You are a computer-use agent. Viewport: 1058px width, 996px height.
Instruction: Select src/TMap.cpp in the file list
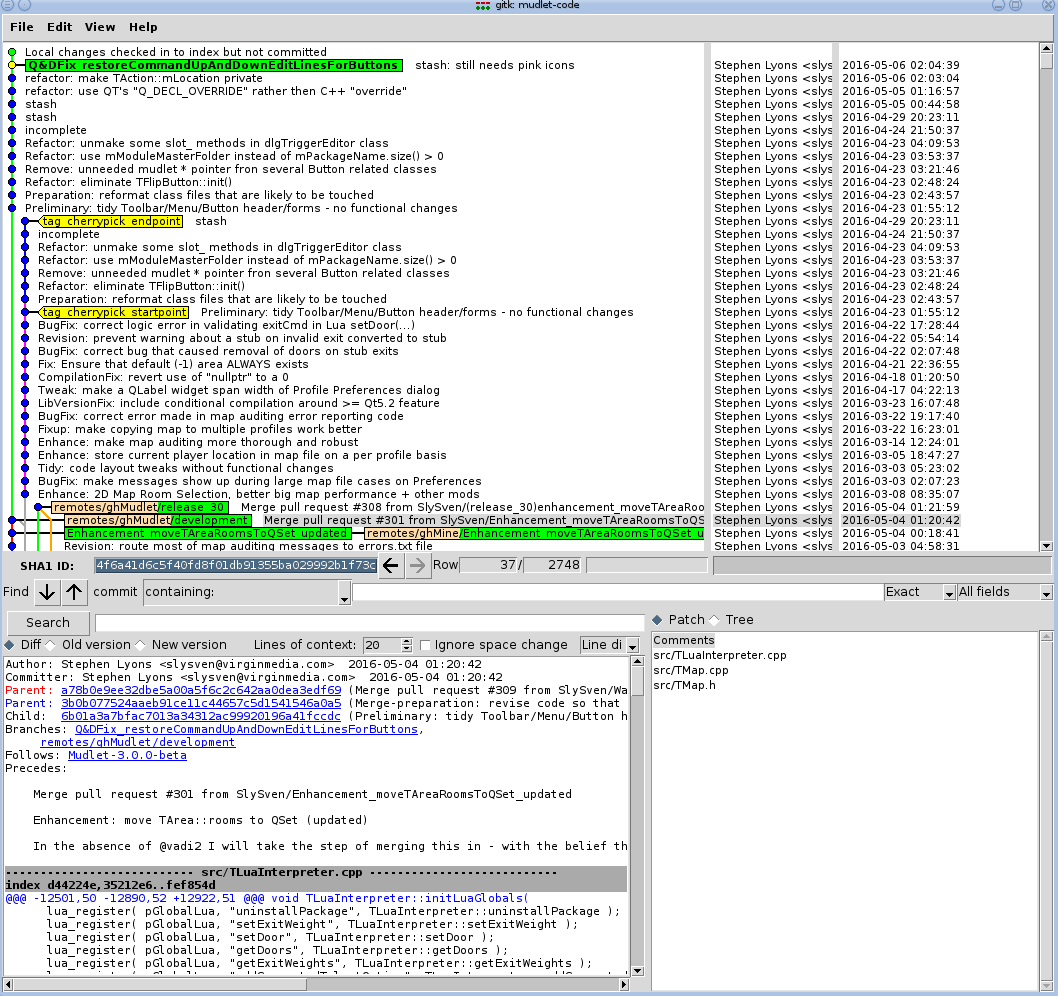(690, 670)
